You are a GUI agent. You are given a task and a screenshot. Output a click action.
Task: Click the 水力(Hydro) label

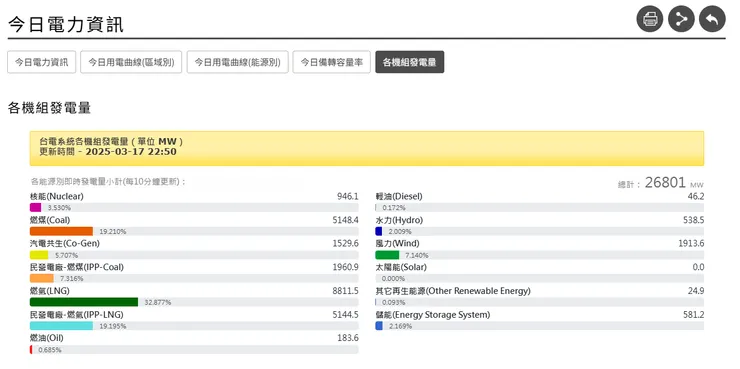point(399,220)
